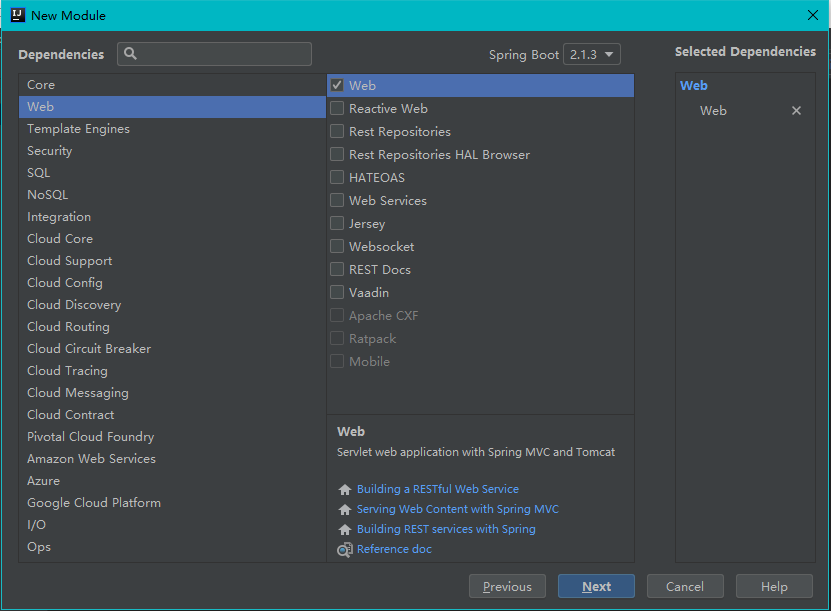The image size is (831, 611).
Task: Select the Cloud Support category
Action: point(172,261)
